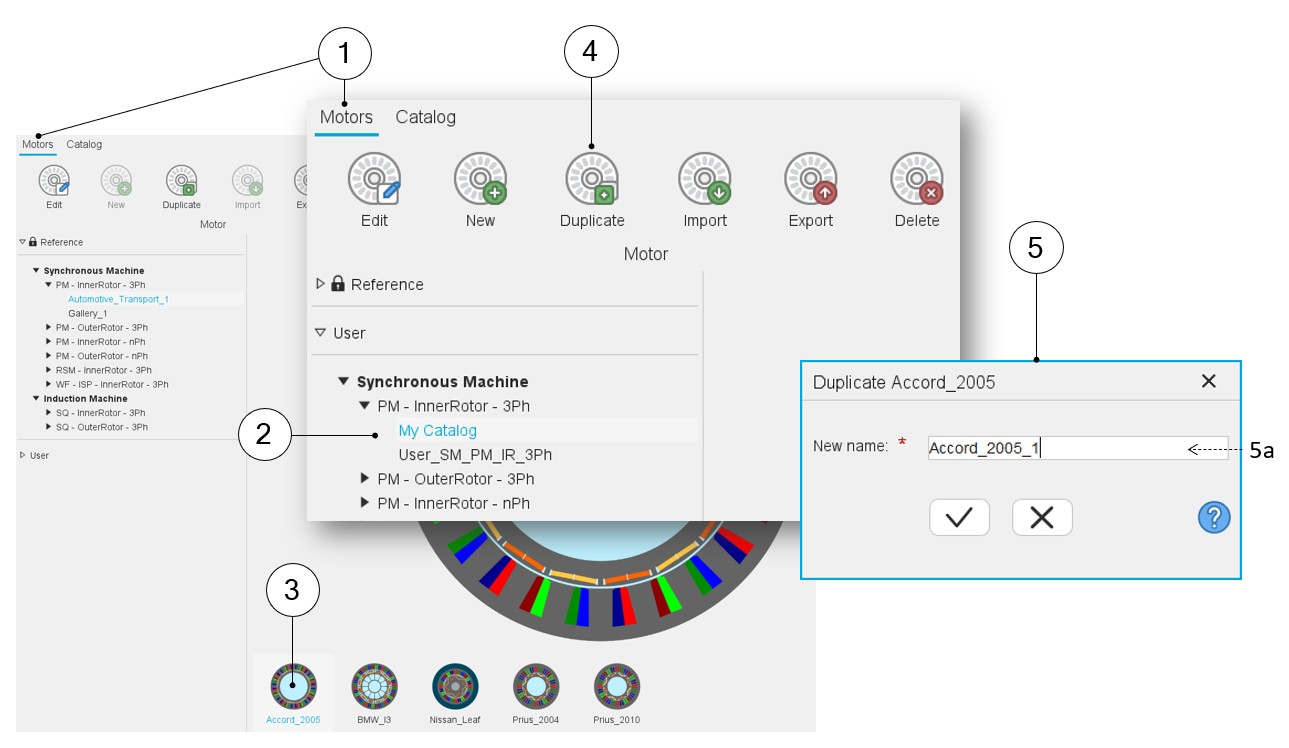Image resolution: width=1289 pixels, height=748 pixels.
Task: Click the greyed New icon in the small background window
Action: click(x=116, y=181)
